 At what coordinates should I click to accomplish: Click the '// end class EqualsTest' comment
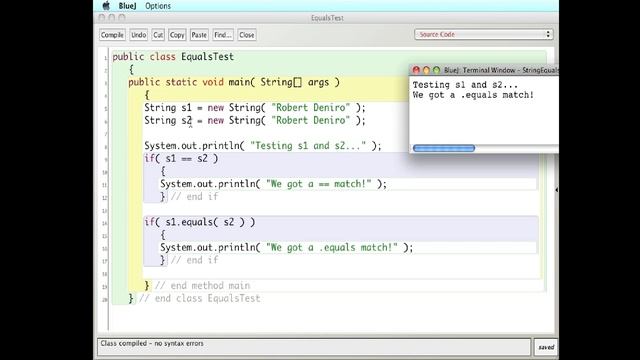pos(200,298)
